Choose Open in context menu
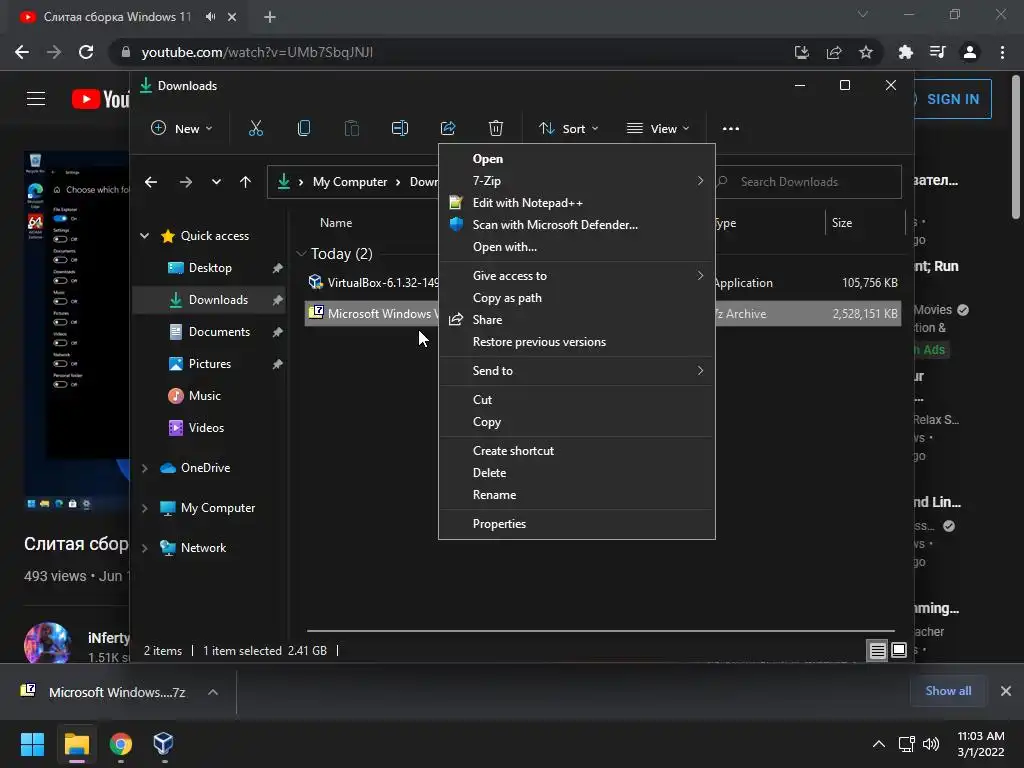 pos(577,159)
